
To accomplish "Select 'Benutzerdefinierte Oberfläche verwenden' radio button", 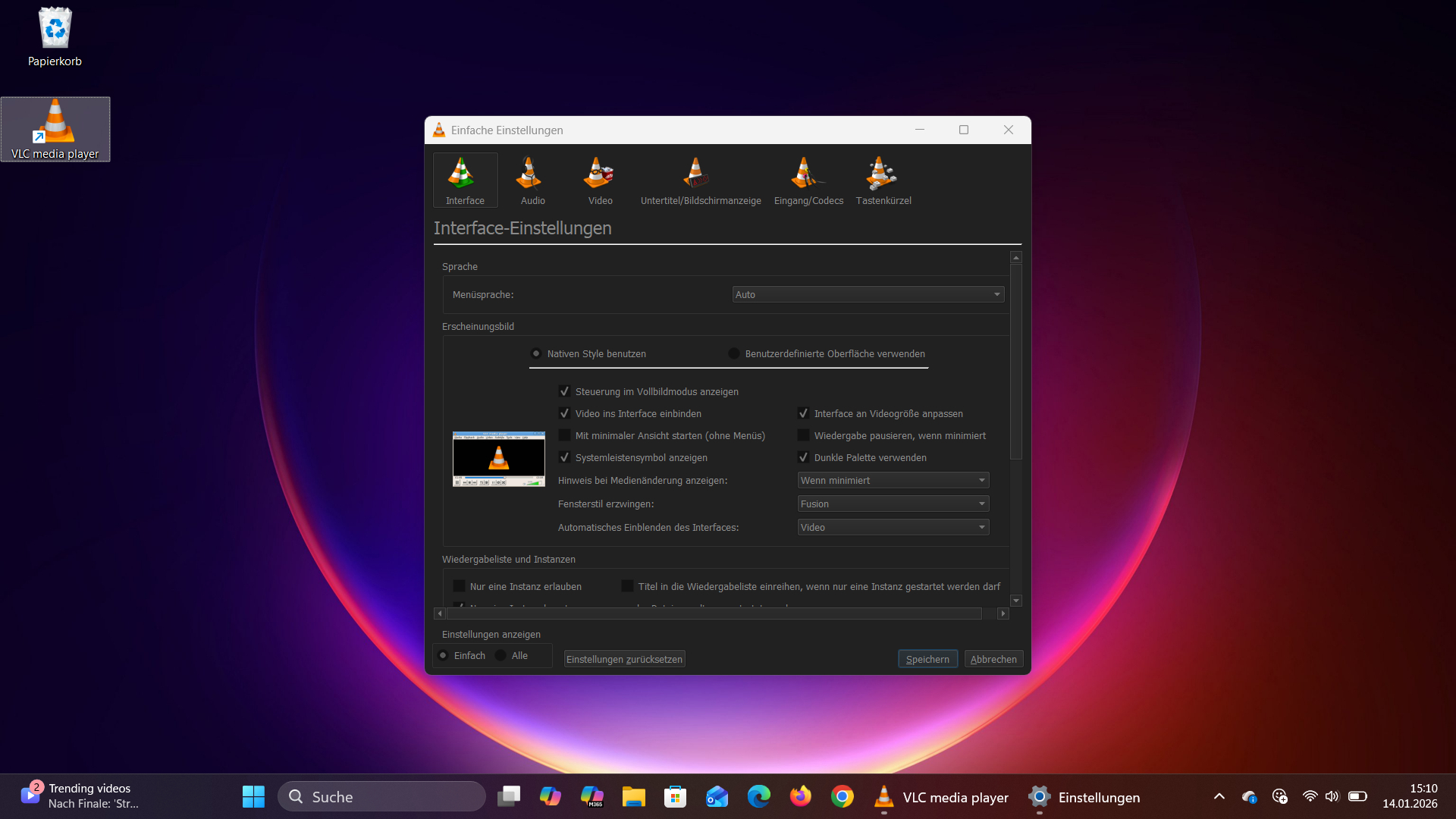I will [733, 353].
